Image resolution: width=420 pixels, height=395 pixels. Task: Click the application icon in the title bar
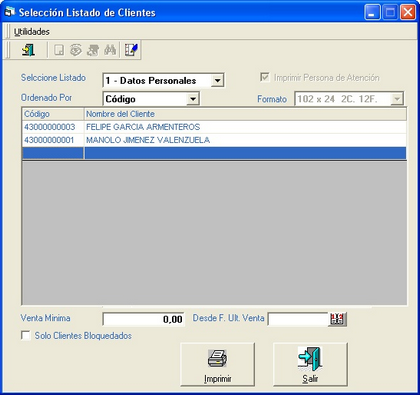pyautogui.click(x=10, y=12)
